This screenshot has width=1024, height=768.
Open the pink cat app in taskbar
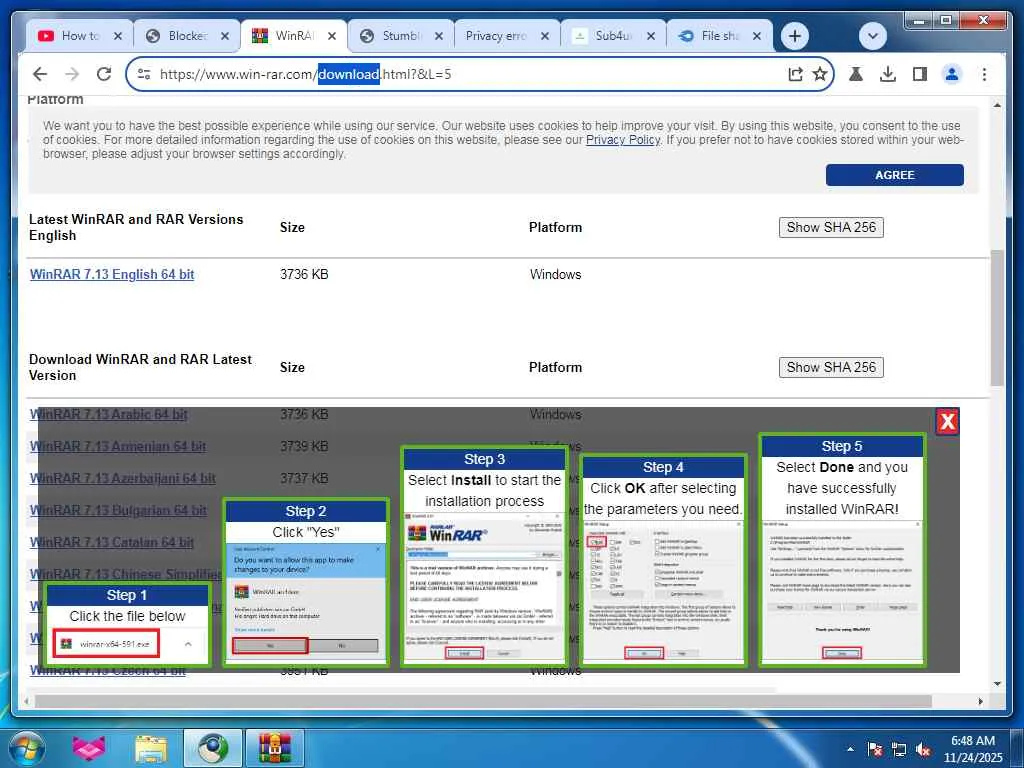89,748
